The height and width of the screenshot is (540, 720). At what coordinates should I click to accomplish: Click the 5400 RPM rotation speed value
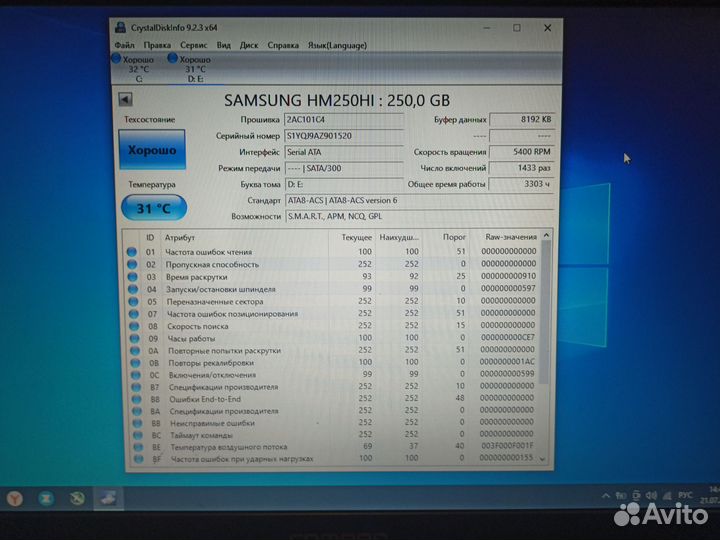[522, 152]
